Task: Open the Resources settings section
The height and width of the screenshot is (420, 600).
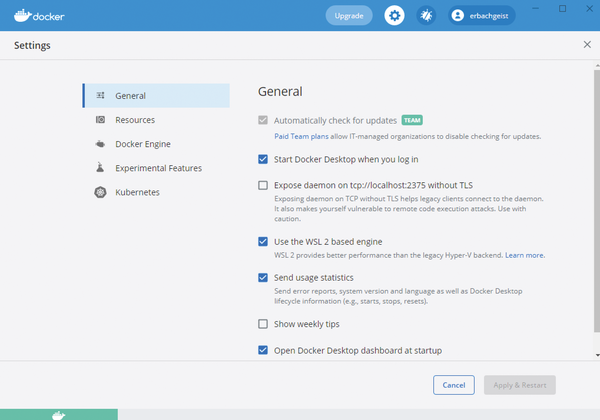Action: point(156,120)
